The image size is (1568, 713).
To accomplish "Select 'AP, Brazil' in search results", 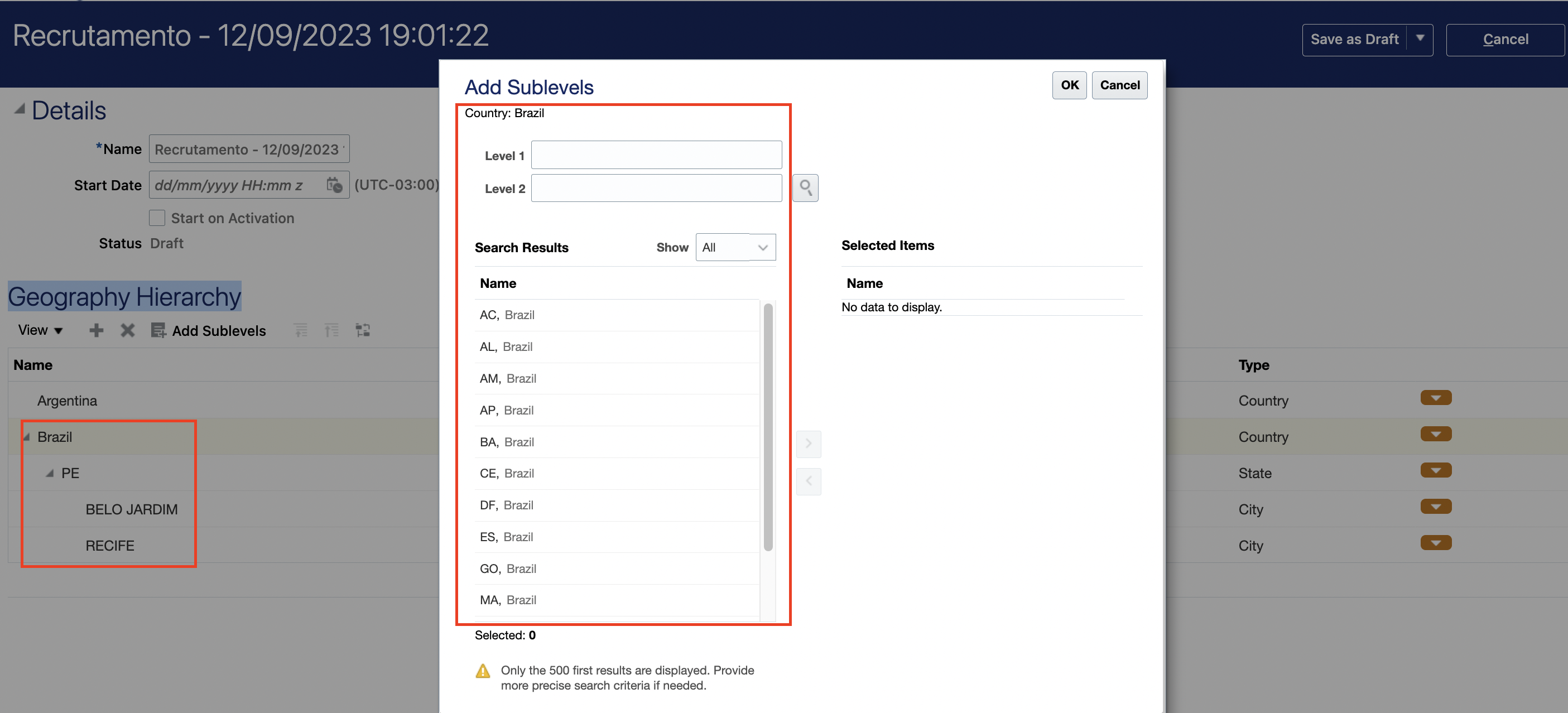I will [616, 410].
